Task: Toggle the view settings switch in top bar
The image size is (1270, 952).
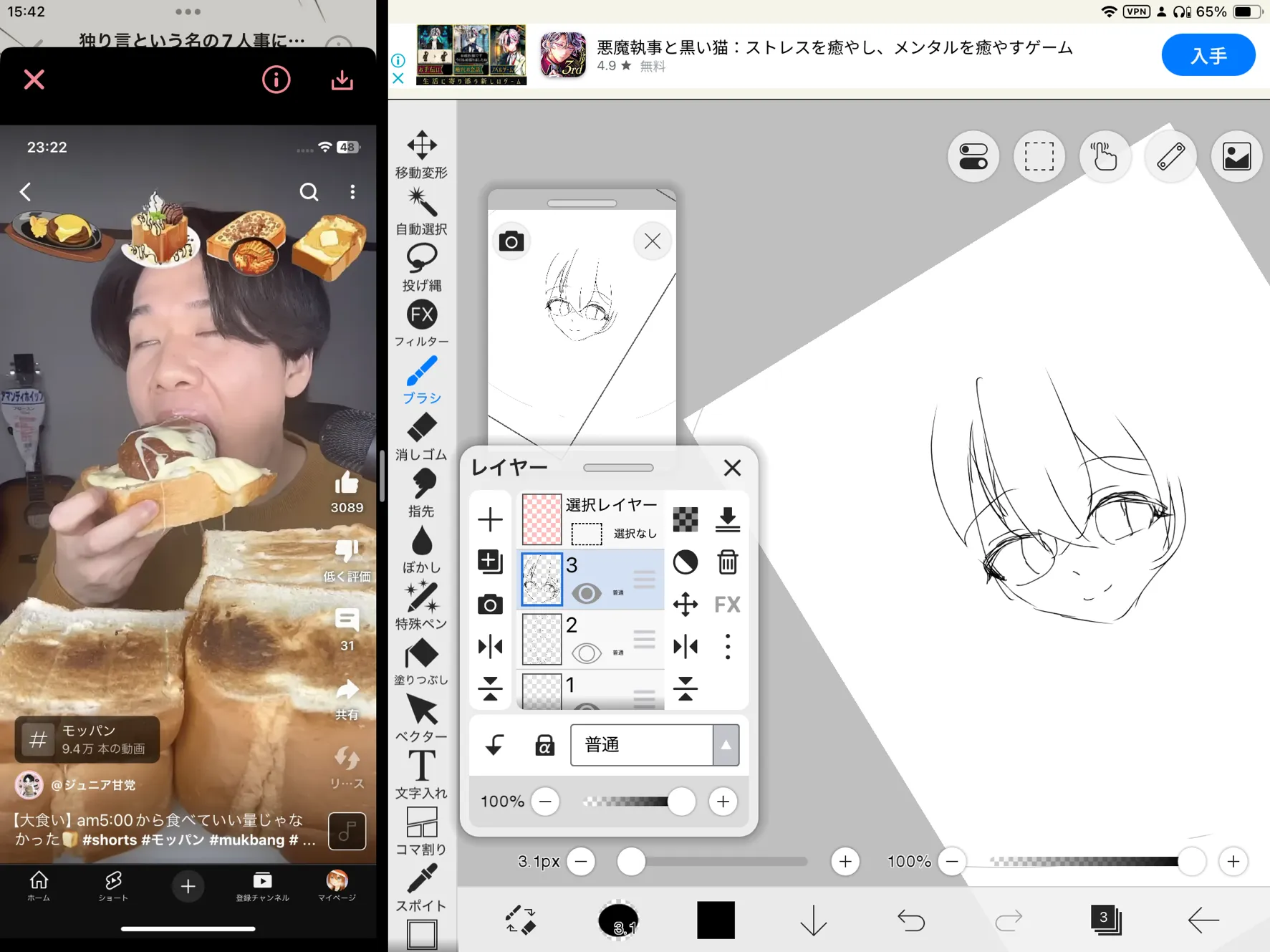Action: (973, 156)
